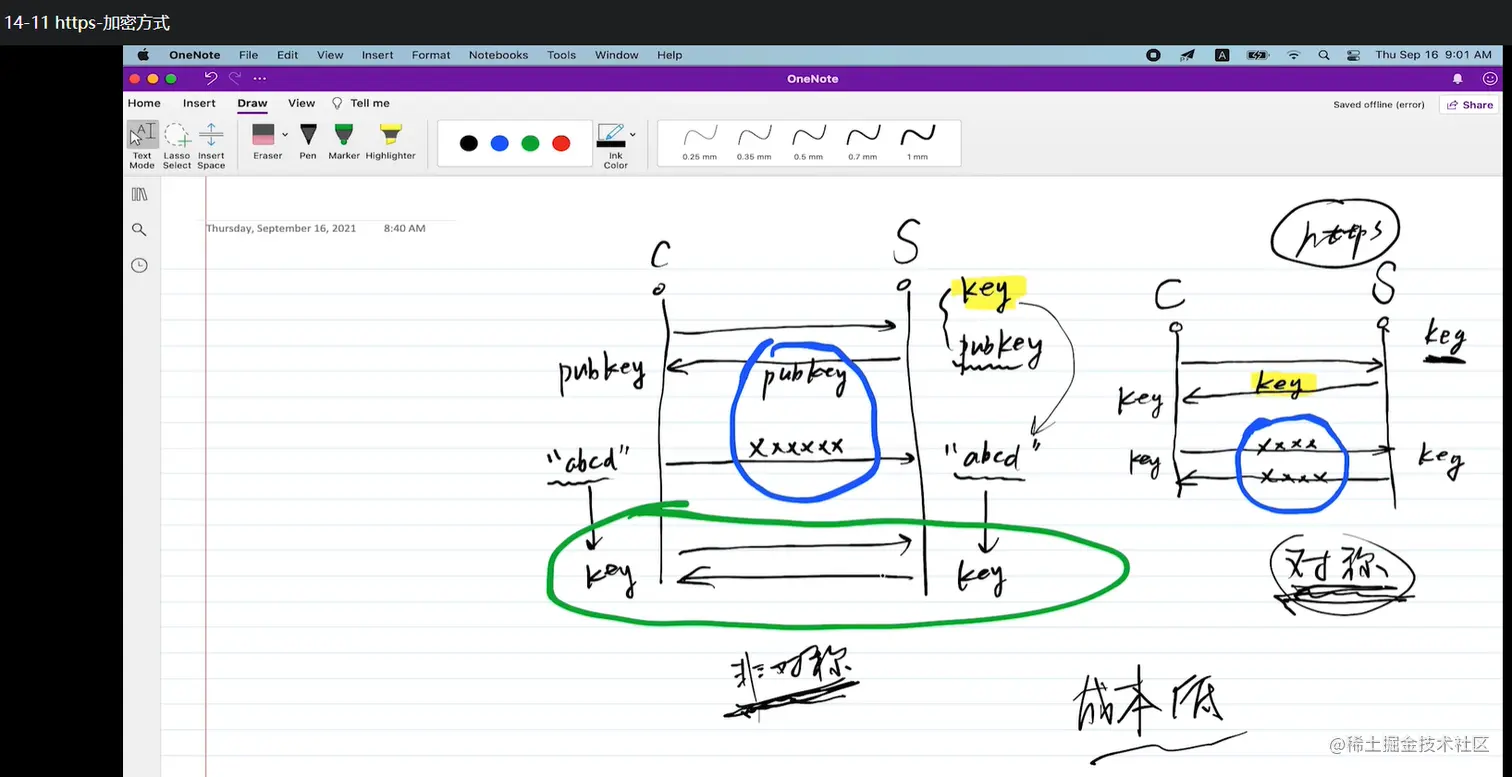
Task: Open the menu bar clock Thu Sep 16
Action: 1433,55
